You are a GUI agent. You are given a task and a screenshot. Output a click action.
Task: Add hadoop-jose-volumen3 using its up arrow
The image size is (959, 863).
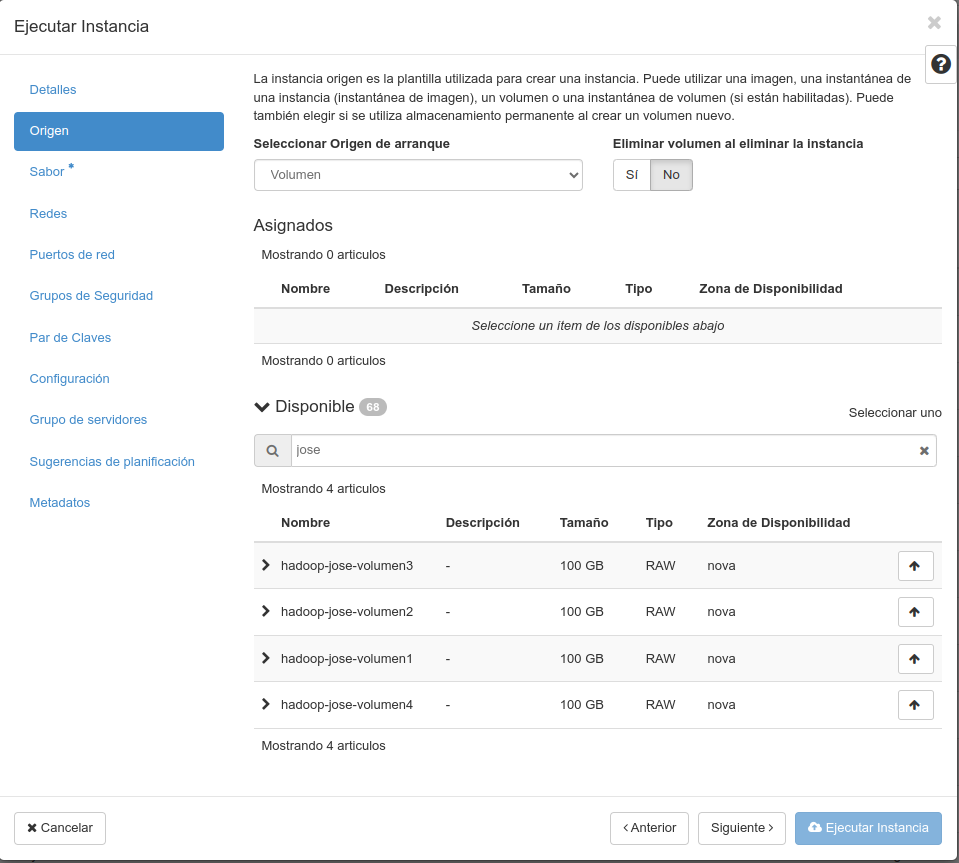[915, 565]
